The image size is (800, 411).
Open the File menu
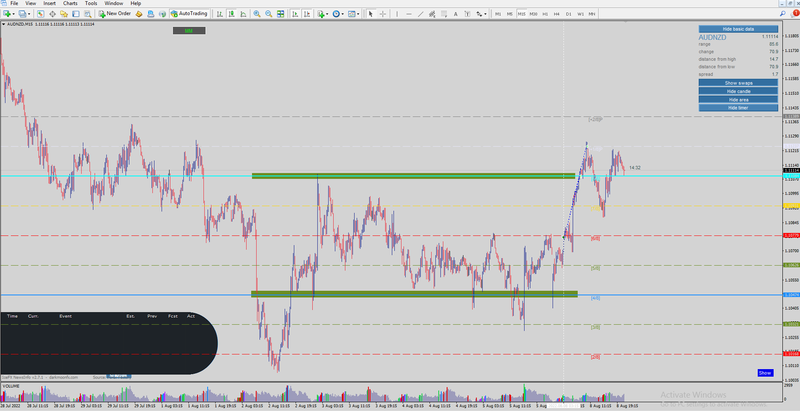tap(14, 3)
